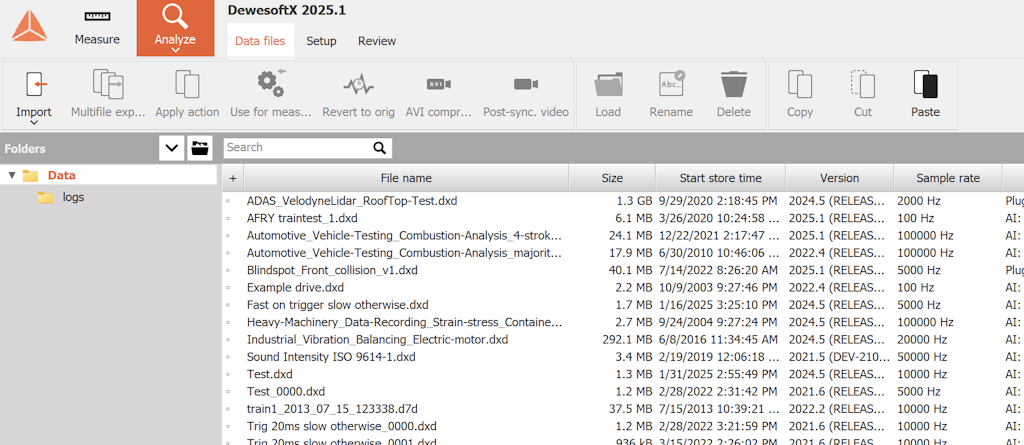Click the Multifile export icon
This screenshot has height=445, width=1024.
coord(108,84)
